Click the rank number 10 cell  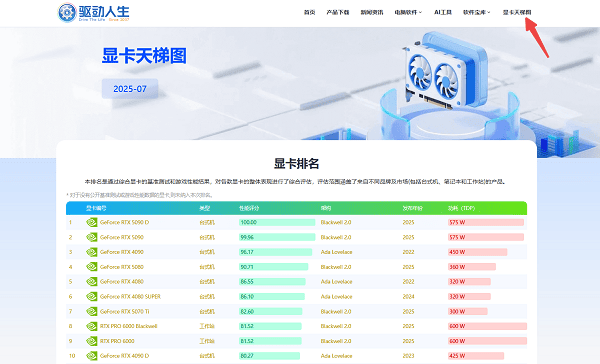pyautogui.click(x=72, y=356)
